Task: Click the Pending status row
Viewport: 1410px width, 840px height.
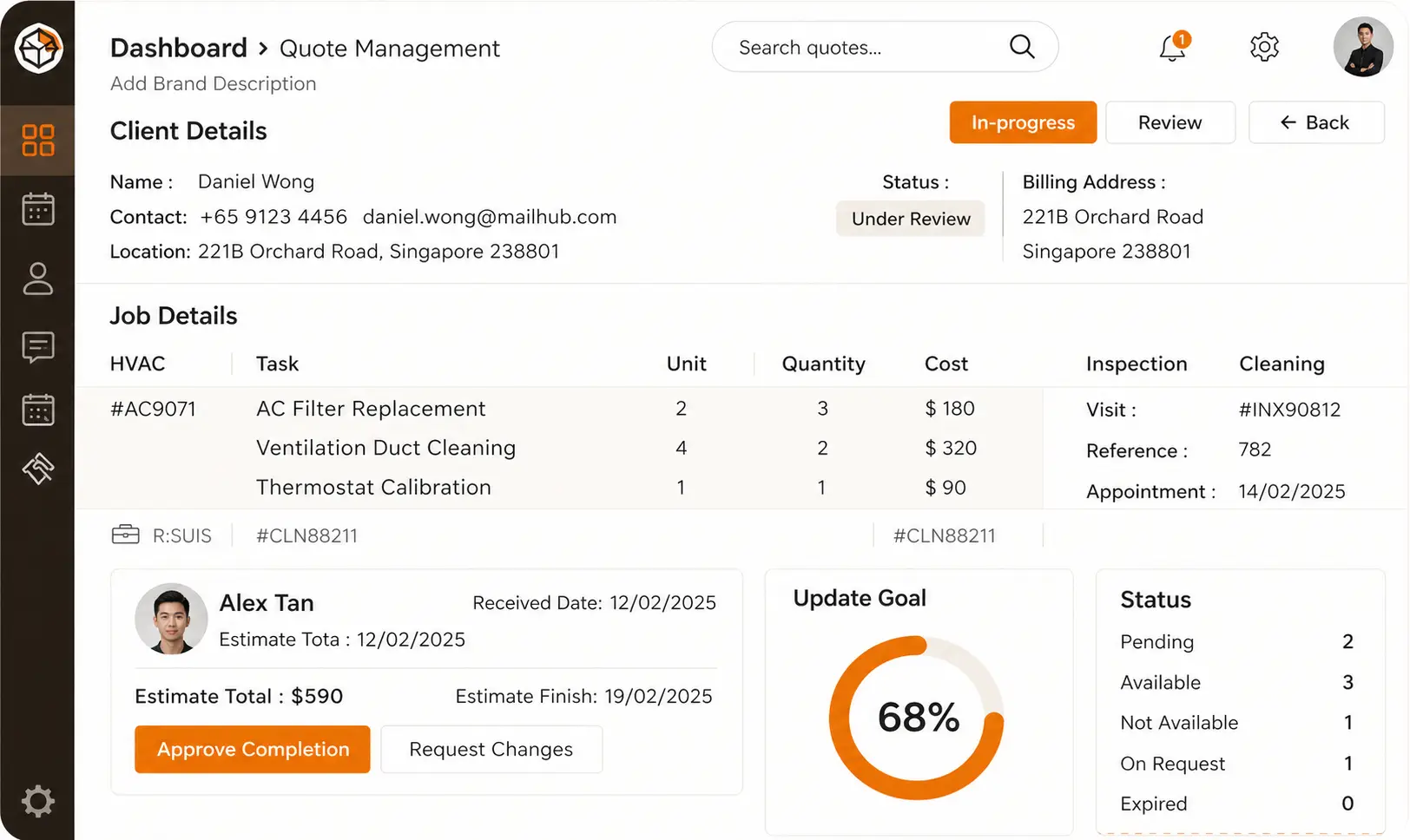Action: 1237,641
